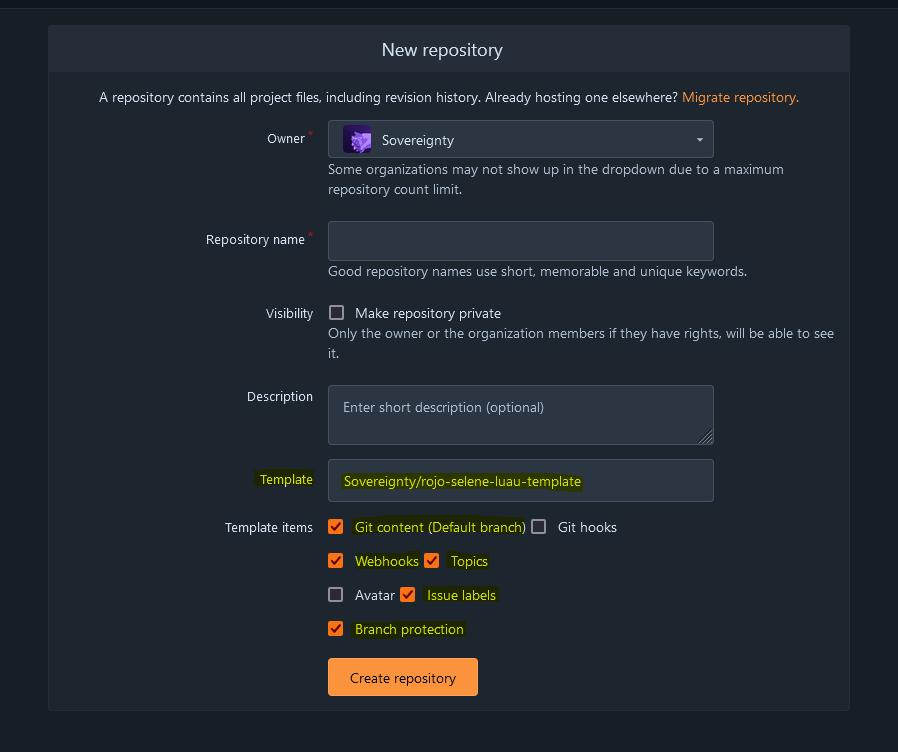Image resolution: width=898 pixels, height=752 pixels.
Task: Open the Migrate repository link
Action: [740, 97]
